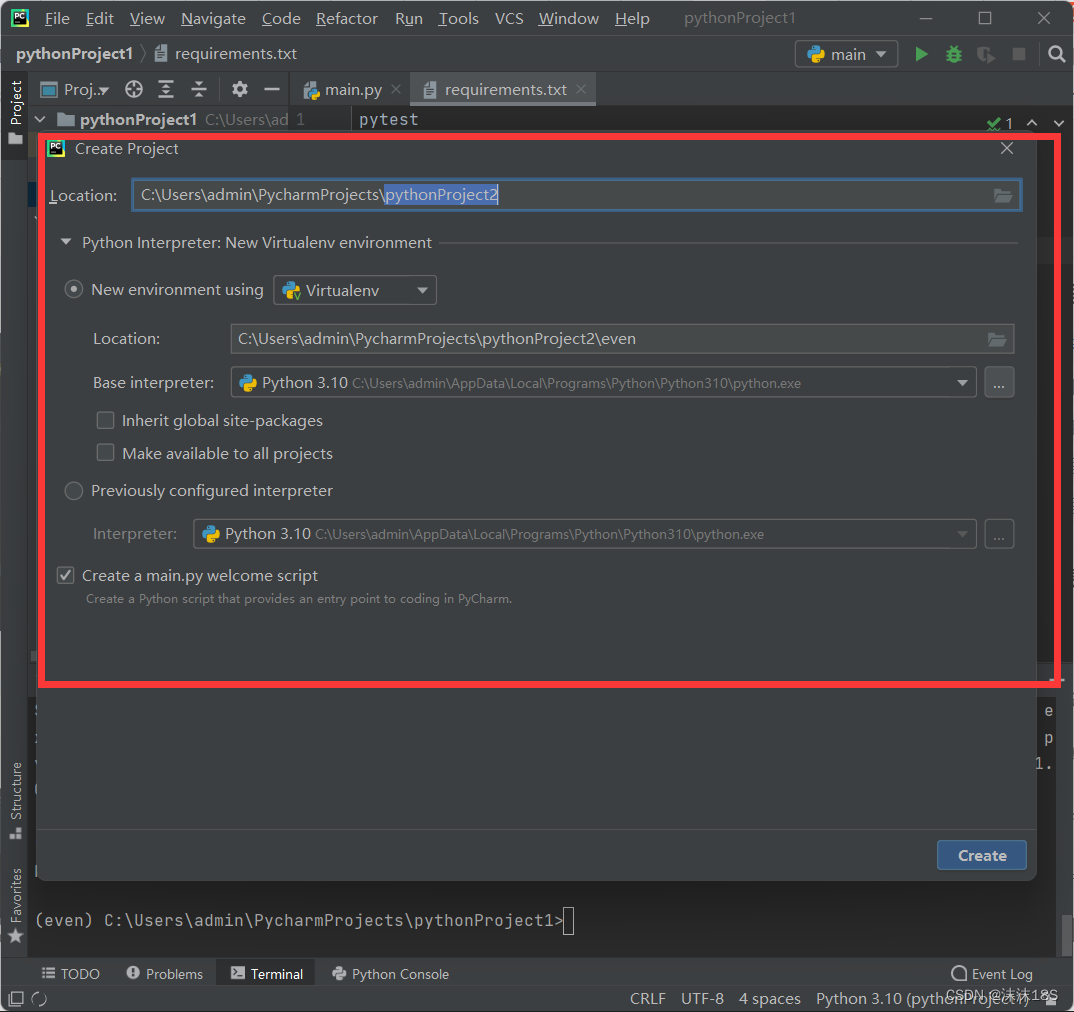Enable Make available to all projects

click(105, 453)
